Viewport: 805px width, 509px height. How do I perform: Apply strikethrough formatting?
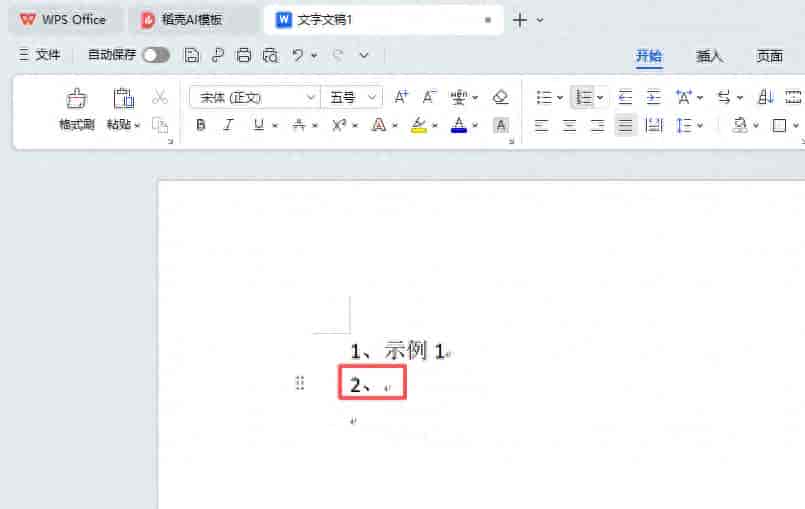(299, 125)
